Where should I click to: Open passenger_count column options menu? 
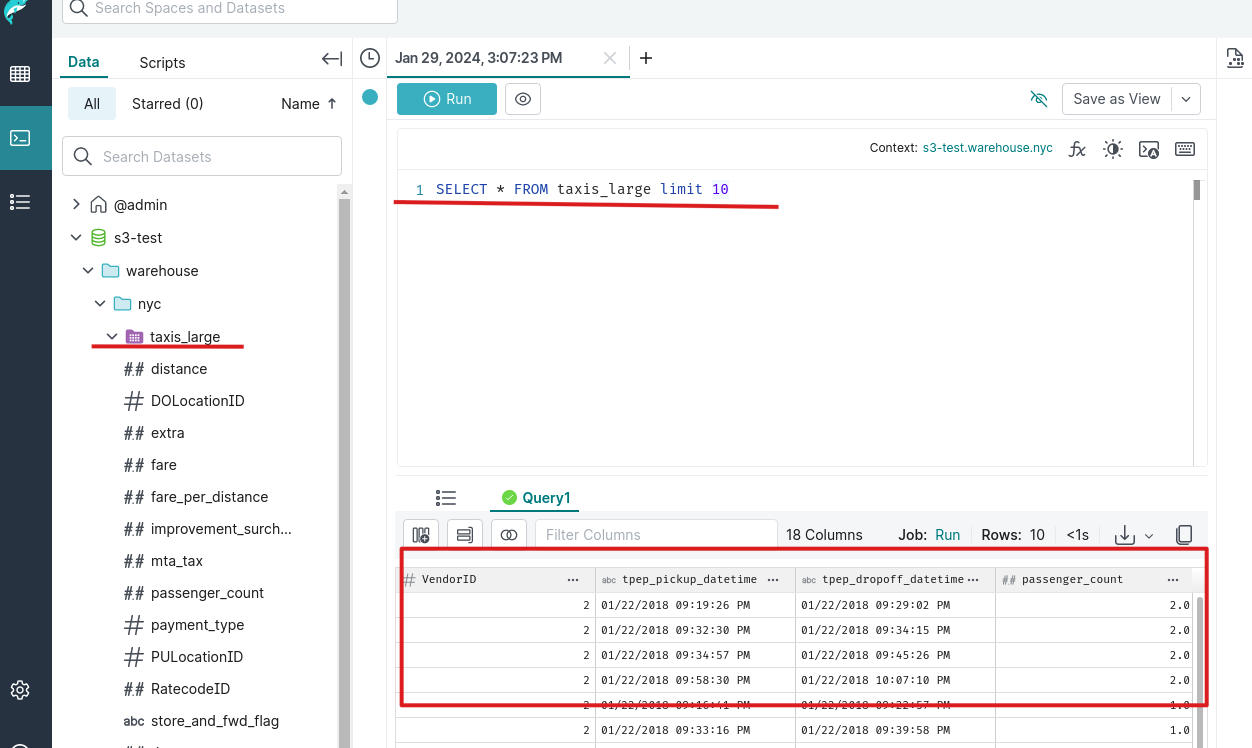tap(1173, 580)
